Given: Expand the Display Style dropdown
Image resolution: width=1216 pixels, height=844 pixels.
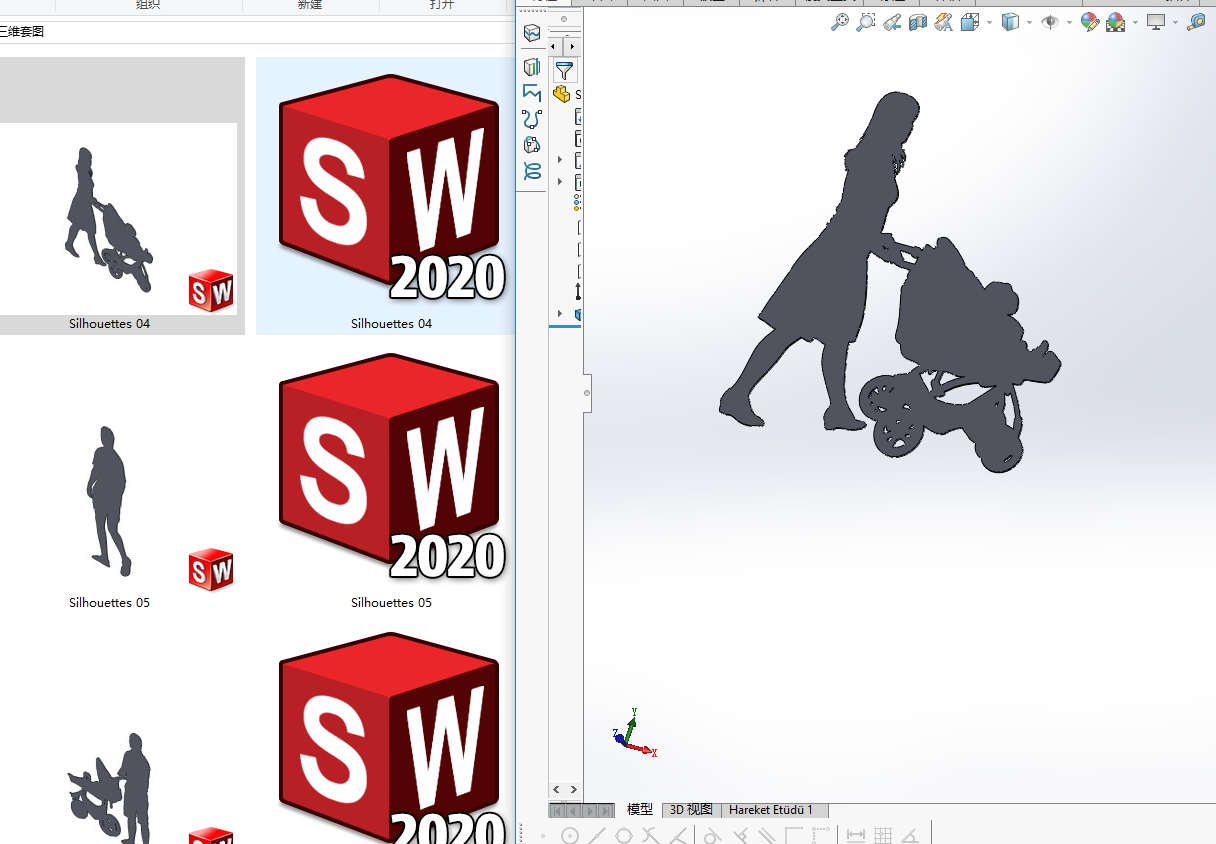Looking at the screenshot, I should [1028, 22].
